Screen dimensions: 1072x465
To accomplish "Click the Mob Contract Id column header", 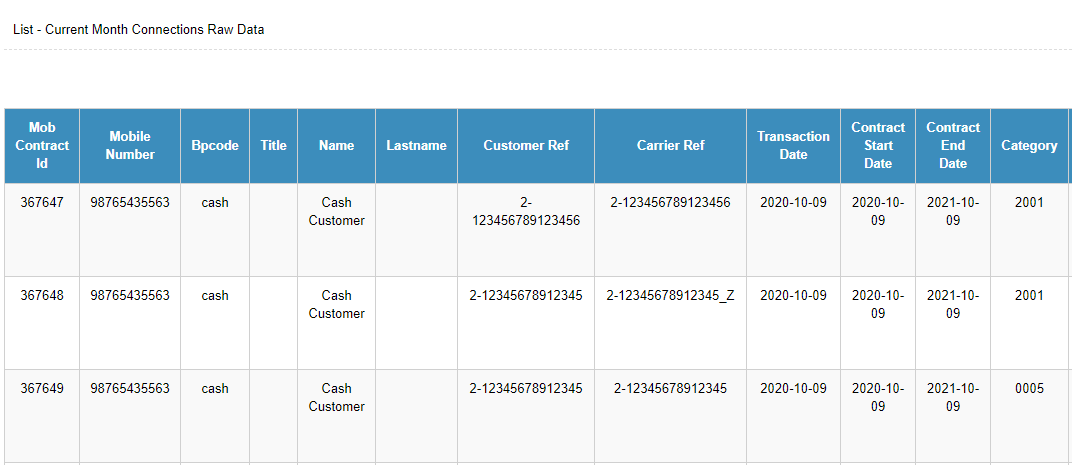I will pyautogui.click(x=42, y=145).
